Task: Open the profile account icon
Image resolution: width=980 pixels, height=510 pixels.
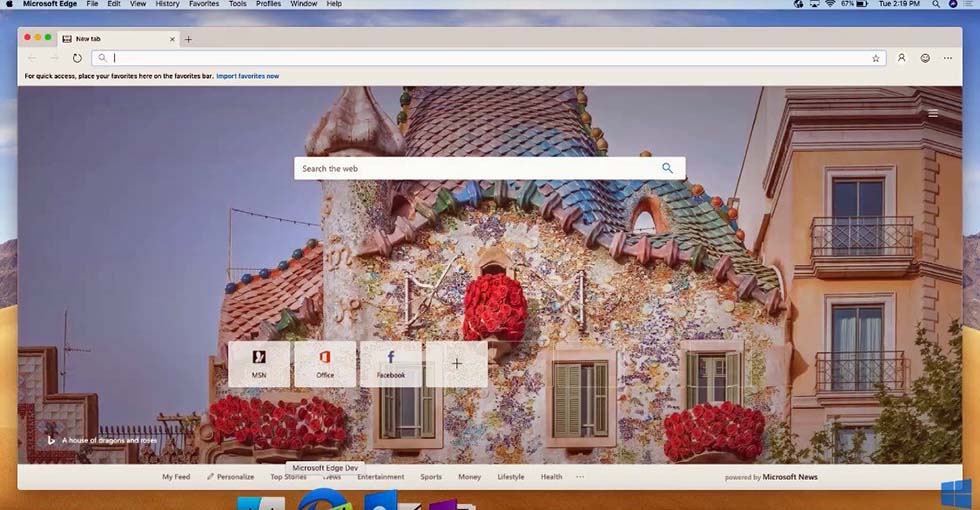Action: click(x=901, y=58)
